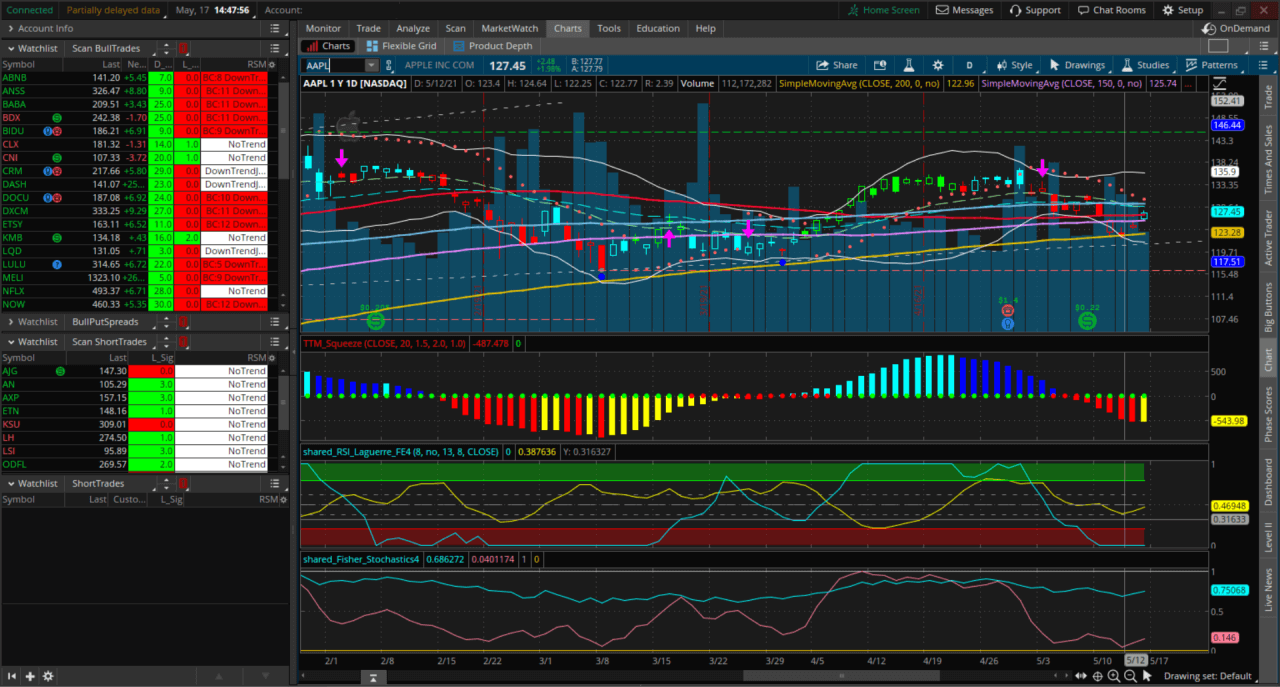
Task: Click detach window icon beside OnDemand
Action: tap(1218, 46)
